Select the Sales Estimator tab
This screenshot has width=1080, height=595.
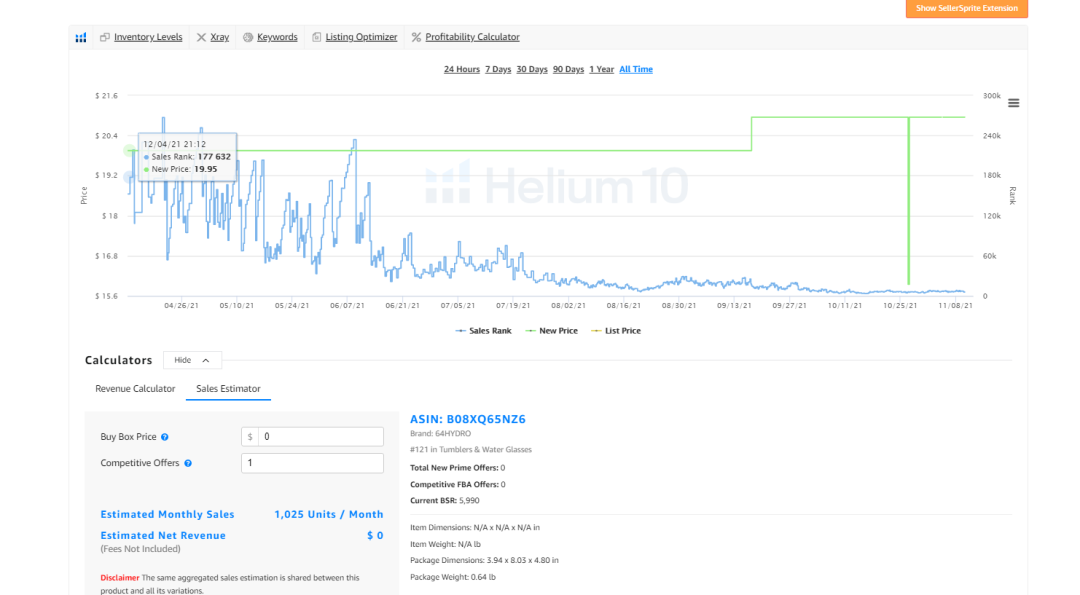228,388
